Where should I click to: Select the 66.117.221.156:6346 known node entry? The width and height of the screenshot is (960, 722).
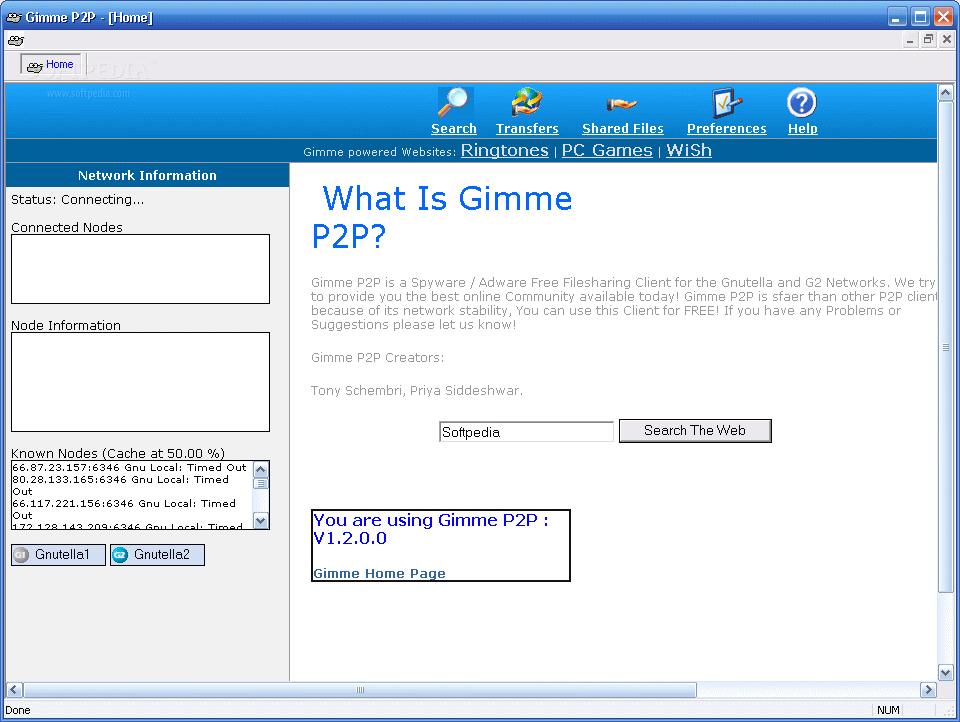[124, 509]
